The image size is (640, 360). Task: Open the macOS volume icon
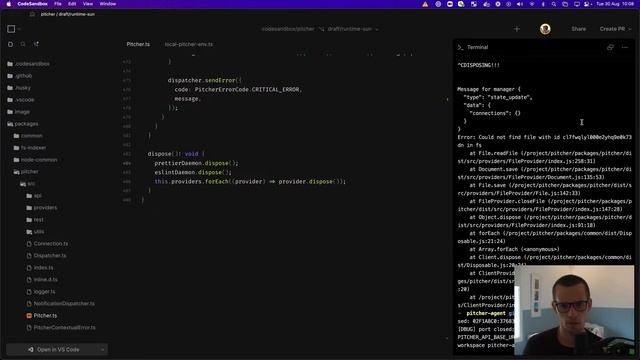pos(520,4)
